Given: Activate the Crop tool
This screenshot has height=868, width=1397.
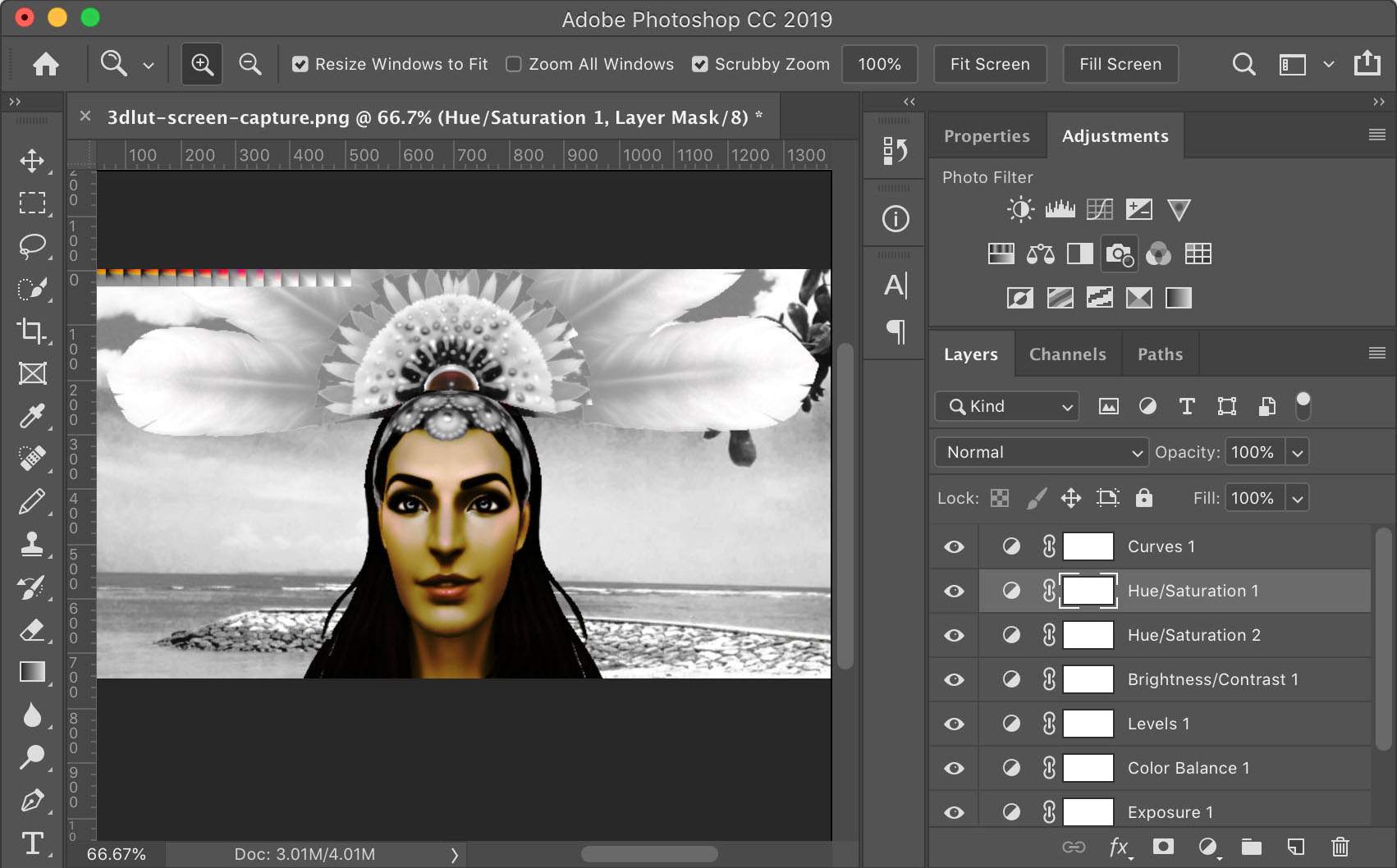Looking at the screenshot, I should click(x=33, y=331).
